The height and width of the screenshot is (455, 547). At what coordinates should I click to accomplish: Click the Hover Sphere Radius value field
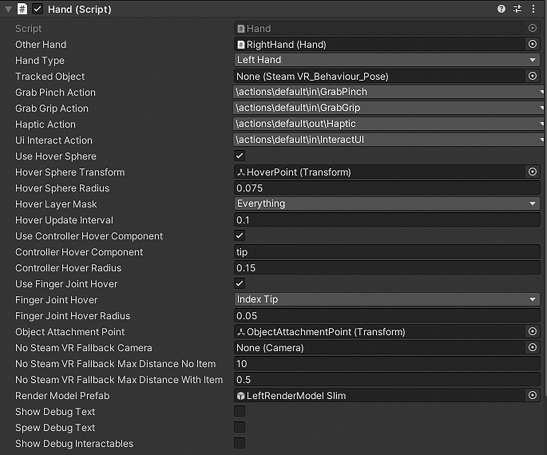click(x=387, y=188)
